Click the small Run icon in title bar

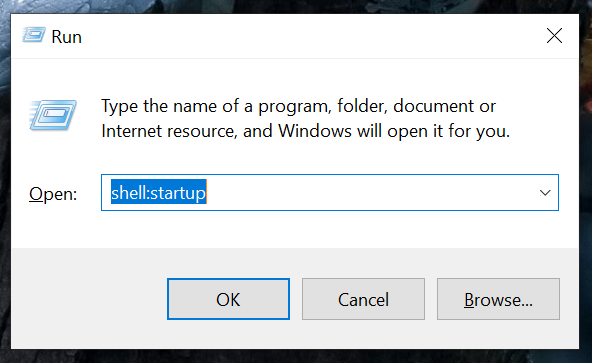pos(34,35)
